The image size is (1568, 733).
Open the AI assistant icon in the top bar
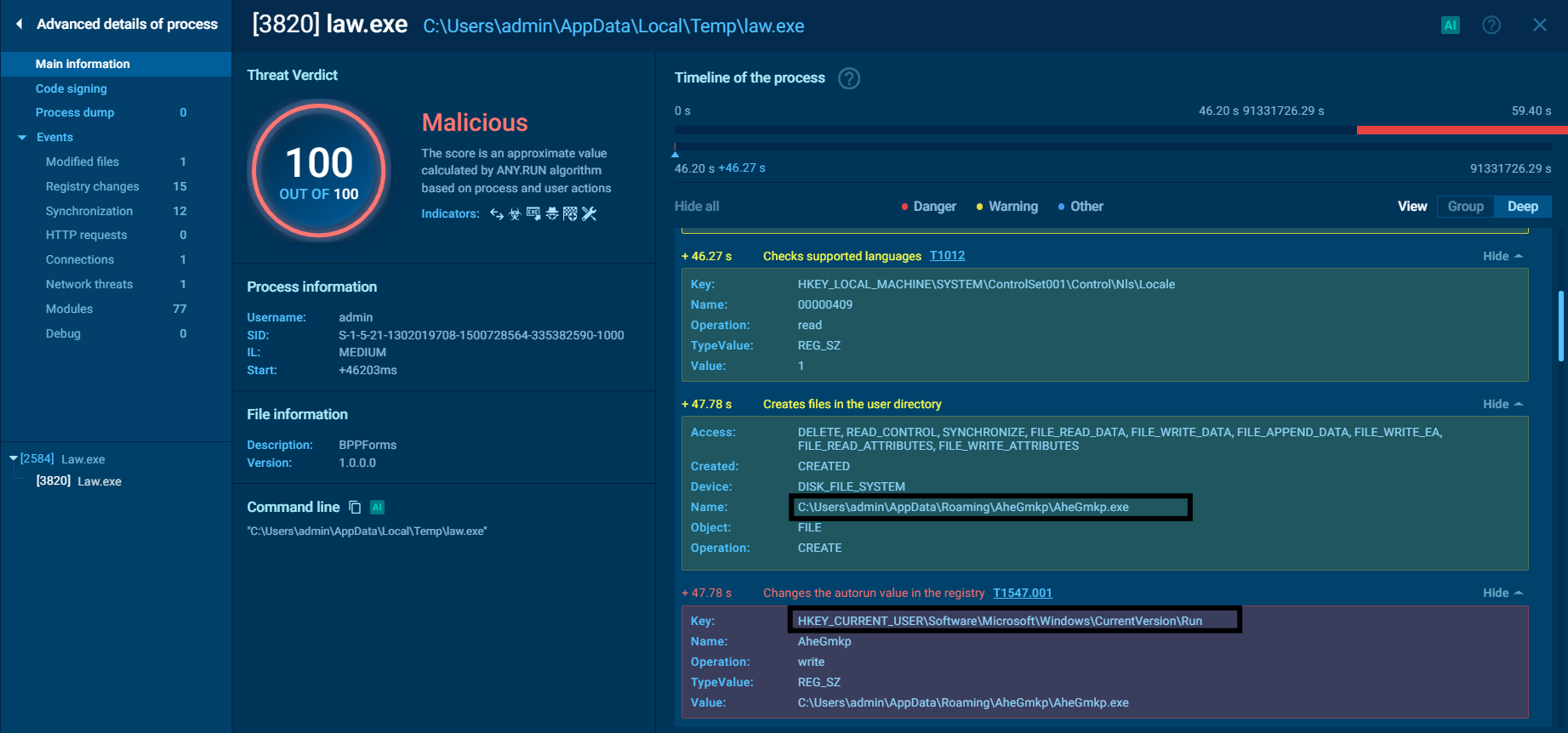(x=1451, y=25)
